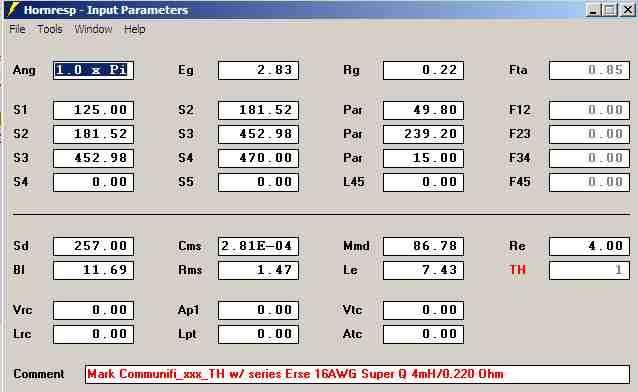Click the Rms field with 1.47
This screenshot has height=392, width=638.
click(x=258, y=270)
